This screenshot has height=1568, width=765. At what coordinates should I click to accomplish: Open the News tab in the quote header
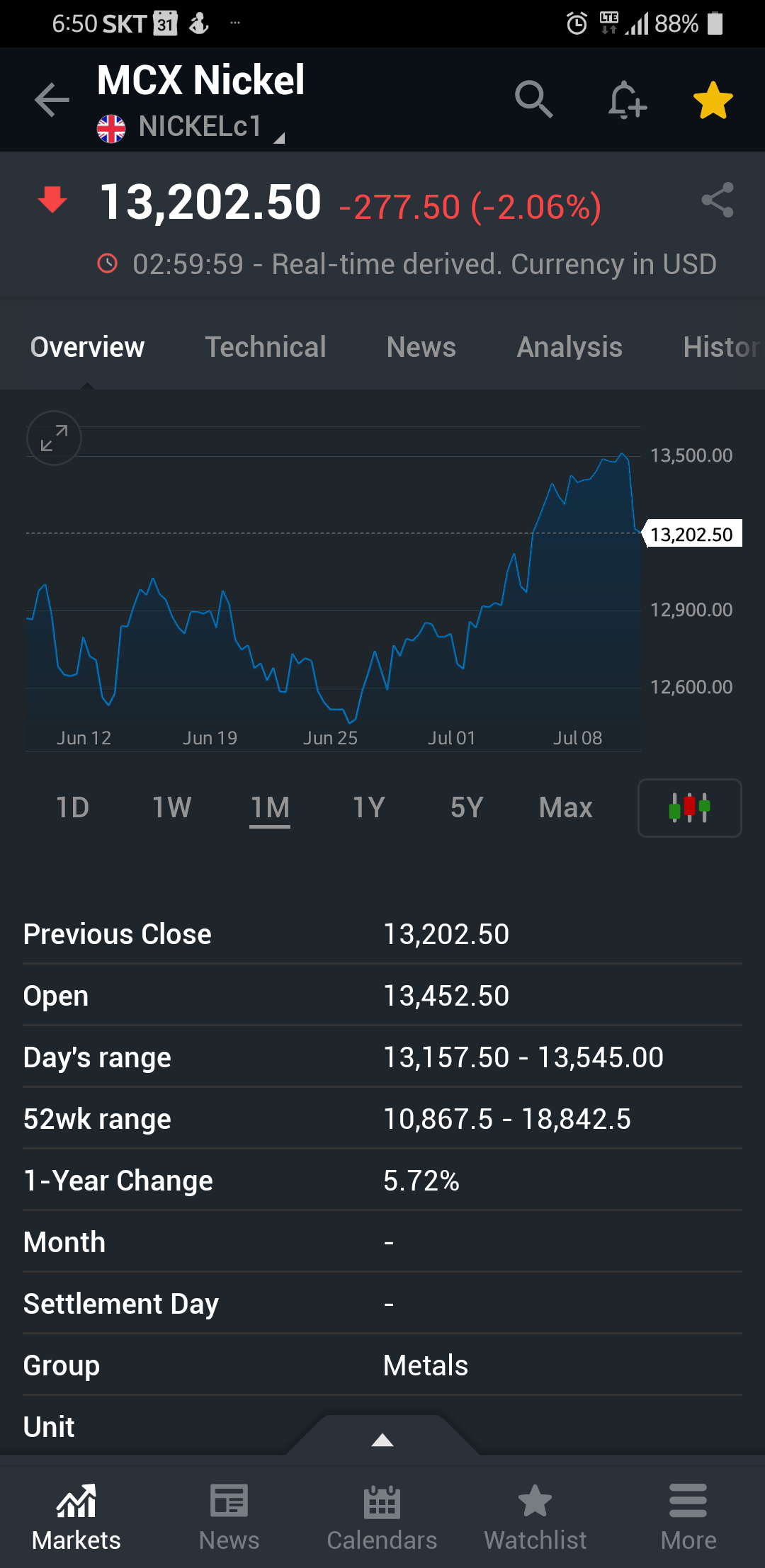click(x=421, y=347)
